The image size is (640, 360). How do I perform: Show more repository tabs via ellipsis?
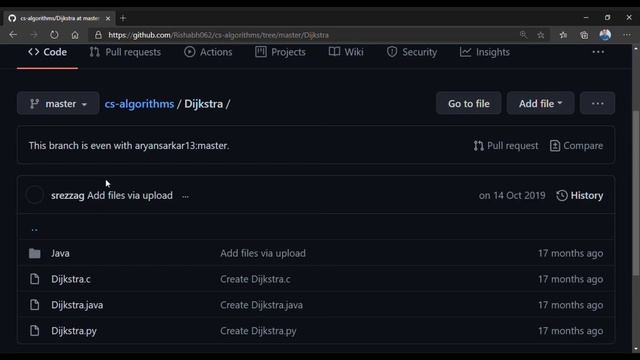click(x=598, y=52)
